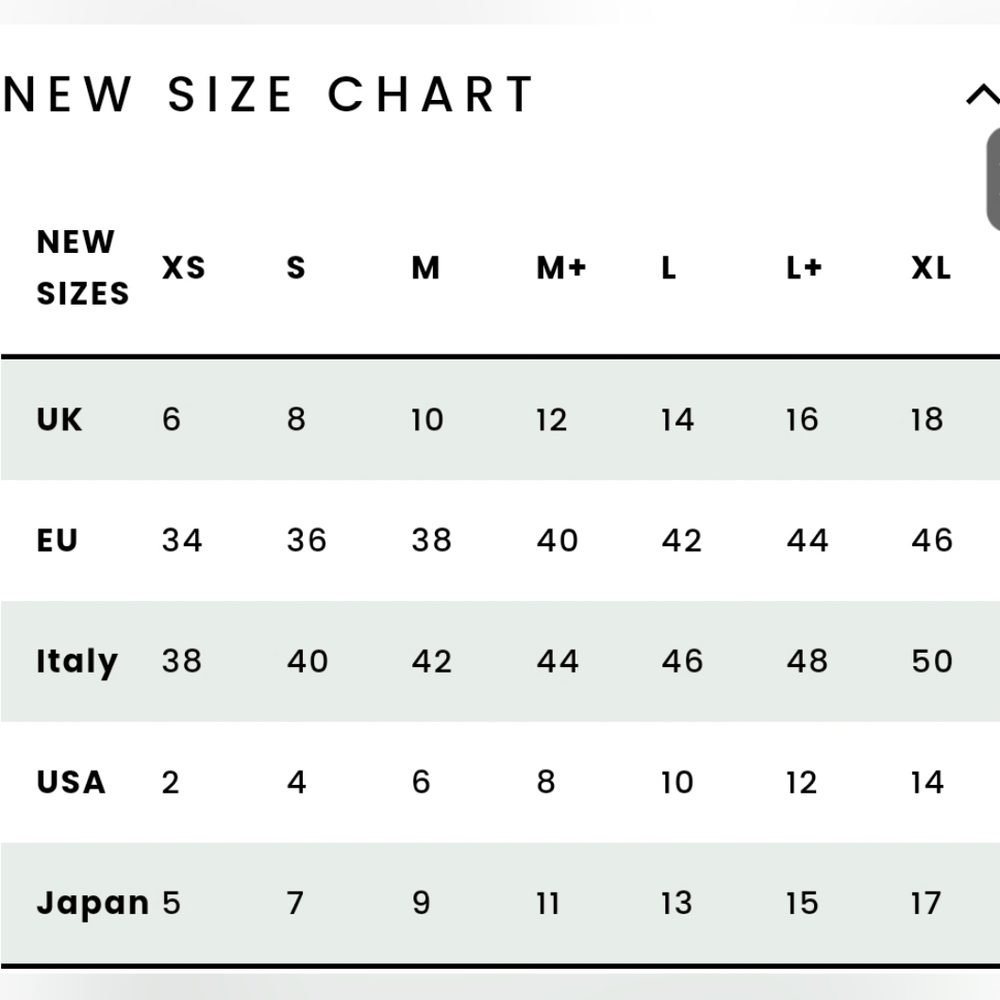Click size 34 in the EU row

point(182,540)
